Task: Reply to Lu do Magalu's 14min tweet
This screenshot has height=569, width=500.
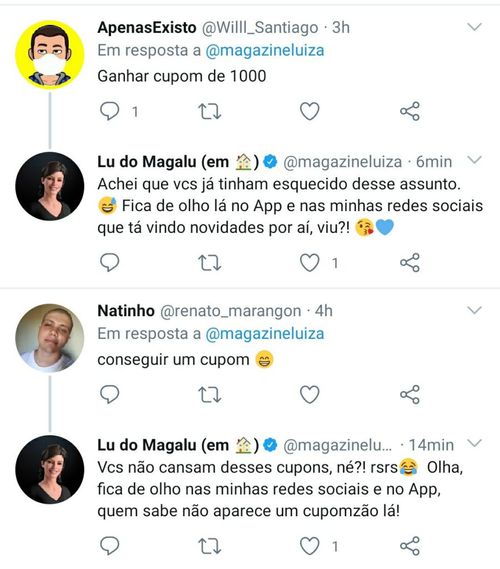Action: pos(110,546)
